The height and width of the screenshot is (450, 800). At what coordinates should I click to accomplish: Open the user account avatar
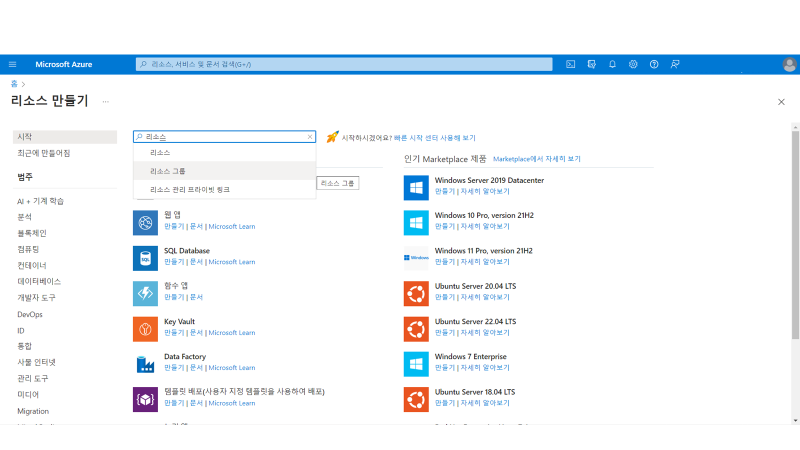pyautogui.click(x=789, y=64)
